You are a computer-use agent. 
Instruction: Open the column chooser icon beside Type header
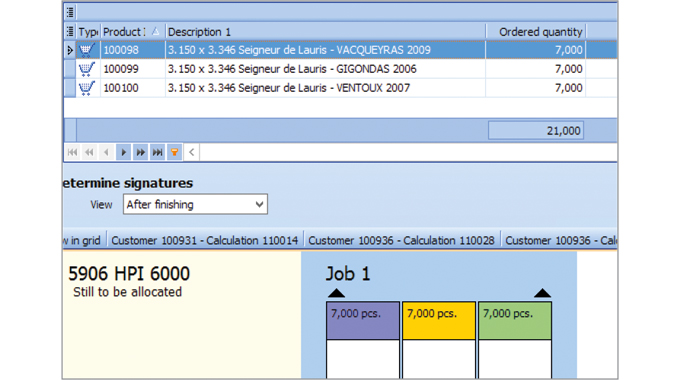[x=70, y=32]
